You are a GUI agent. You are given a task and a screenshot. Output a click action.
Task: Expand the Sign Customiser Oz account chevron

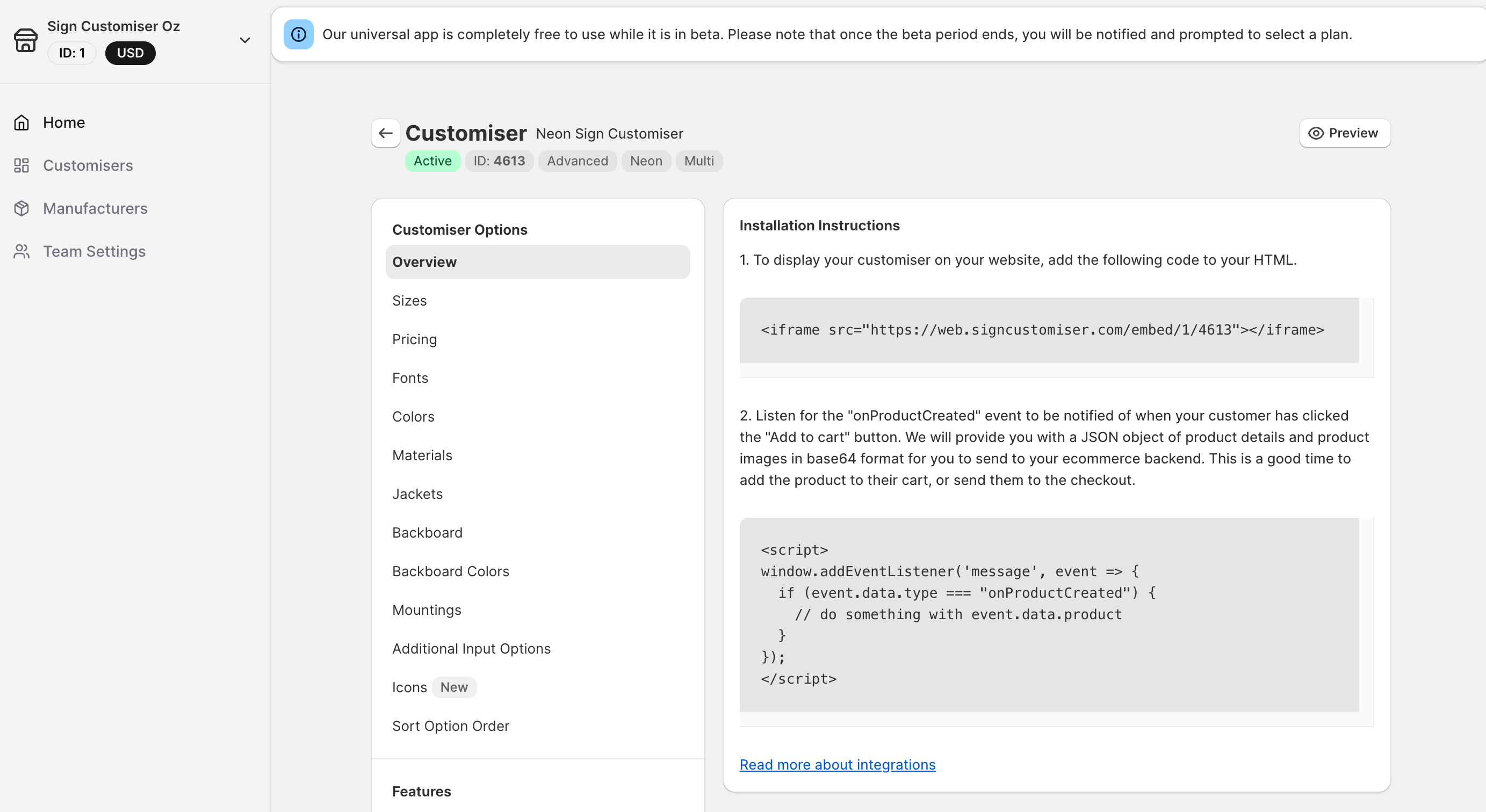[x=244, y=40]
